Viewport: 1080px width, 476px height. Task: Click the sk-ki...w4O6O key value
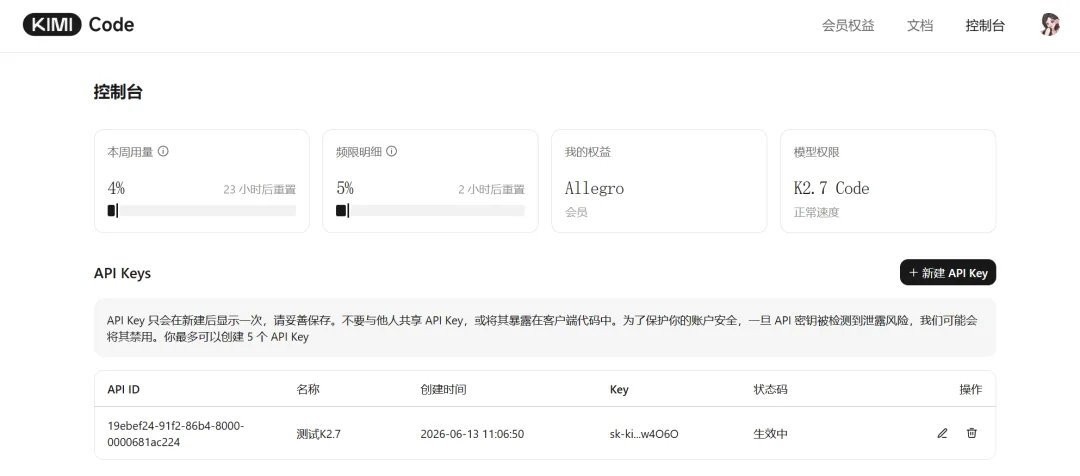644,434
